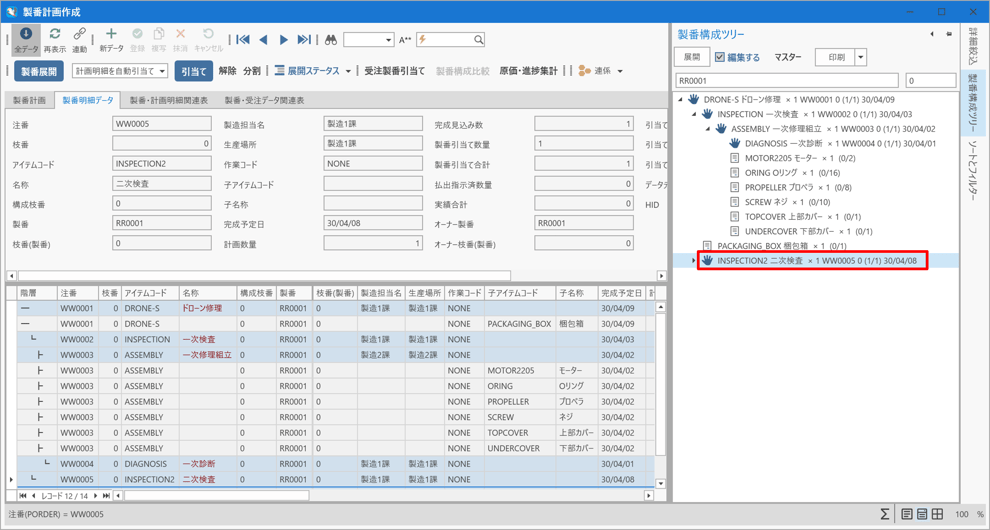Click the 全データ (all data) toolbar icon

[26, 39]
